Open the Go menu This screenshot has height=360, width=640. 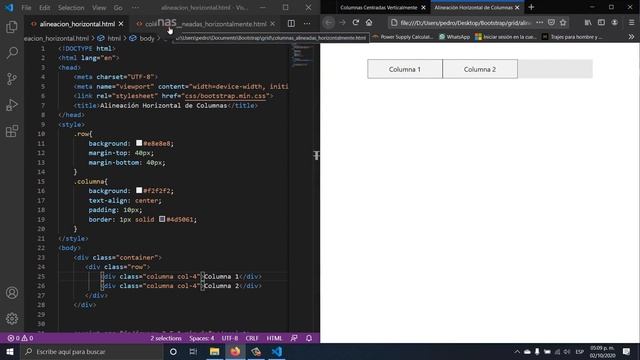118,8
